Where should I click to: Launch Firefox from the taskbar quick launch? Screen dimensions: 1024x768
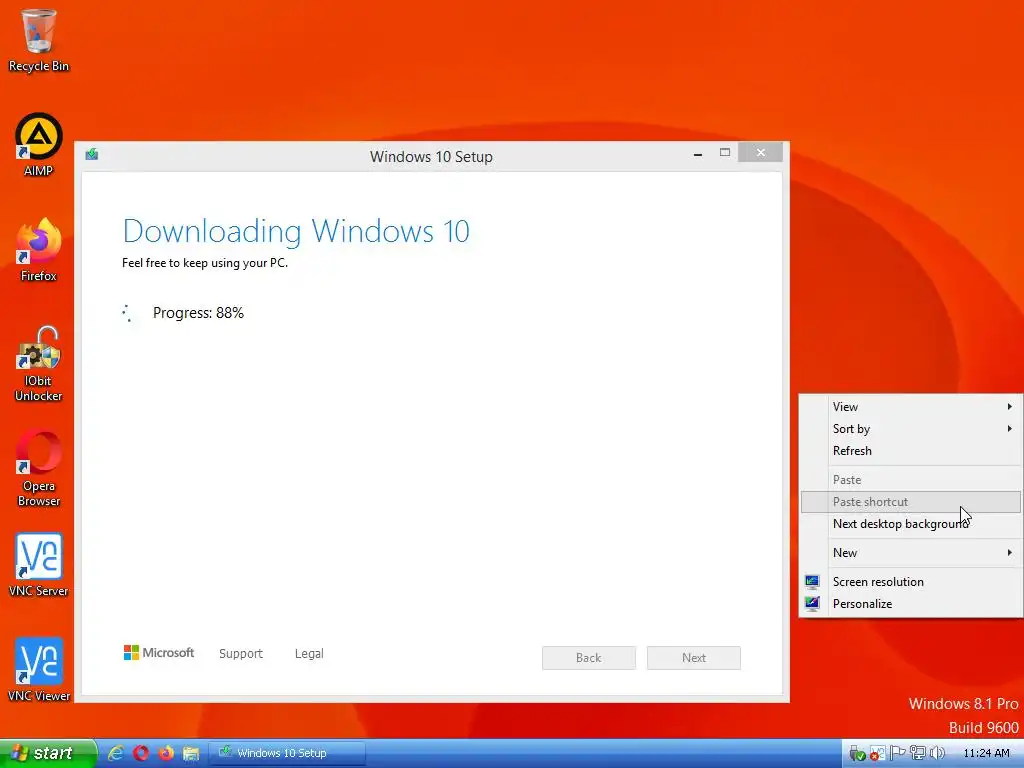[x=166, y=753]
